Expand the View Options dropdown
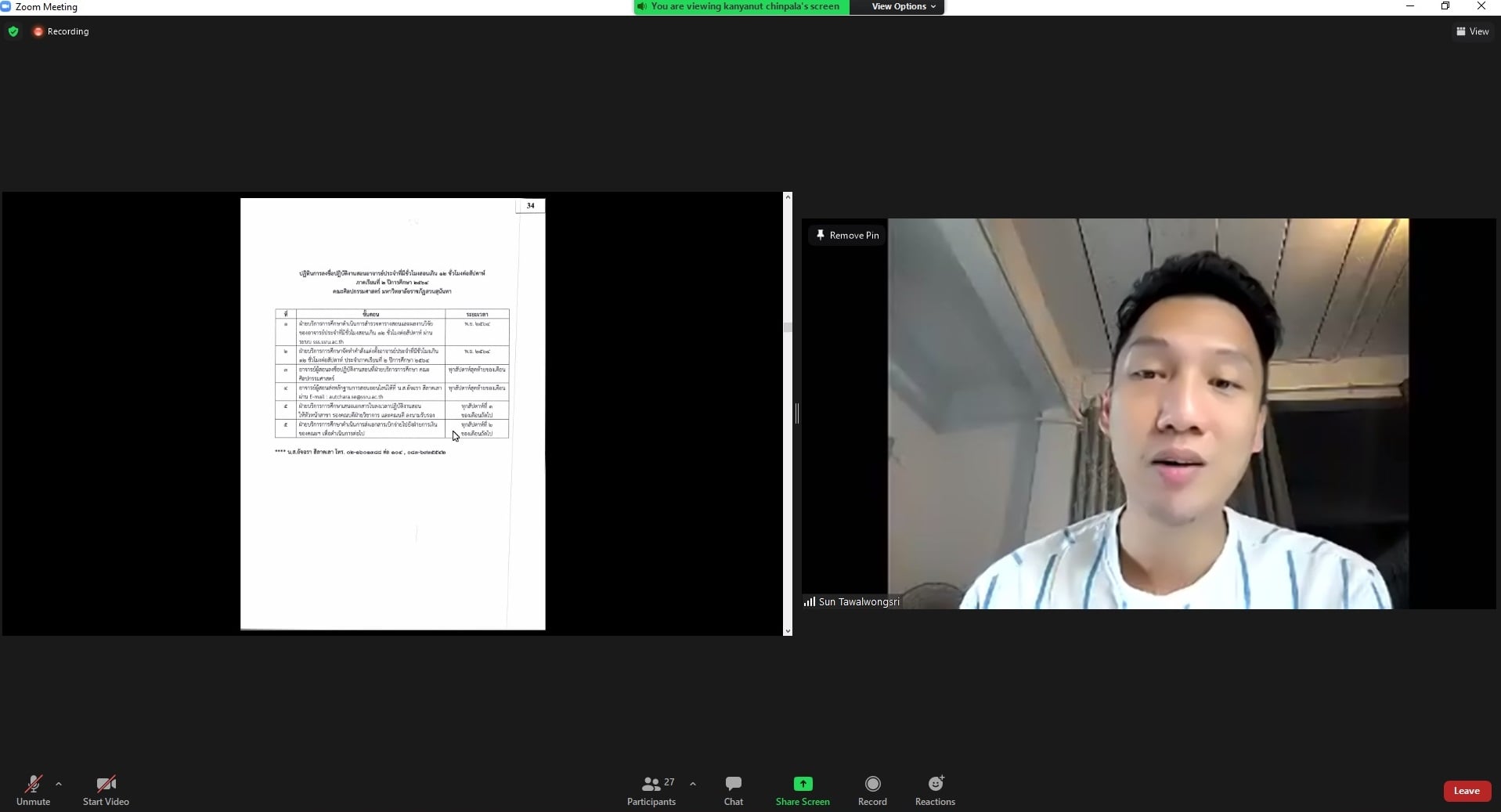The image size is (1501, 812). tap(904, 6)
